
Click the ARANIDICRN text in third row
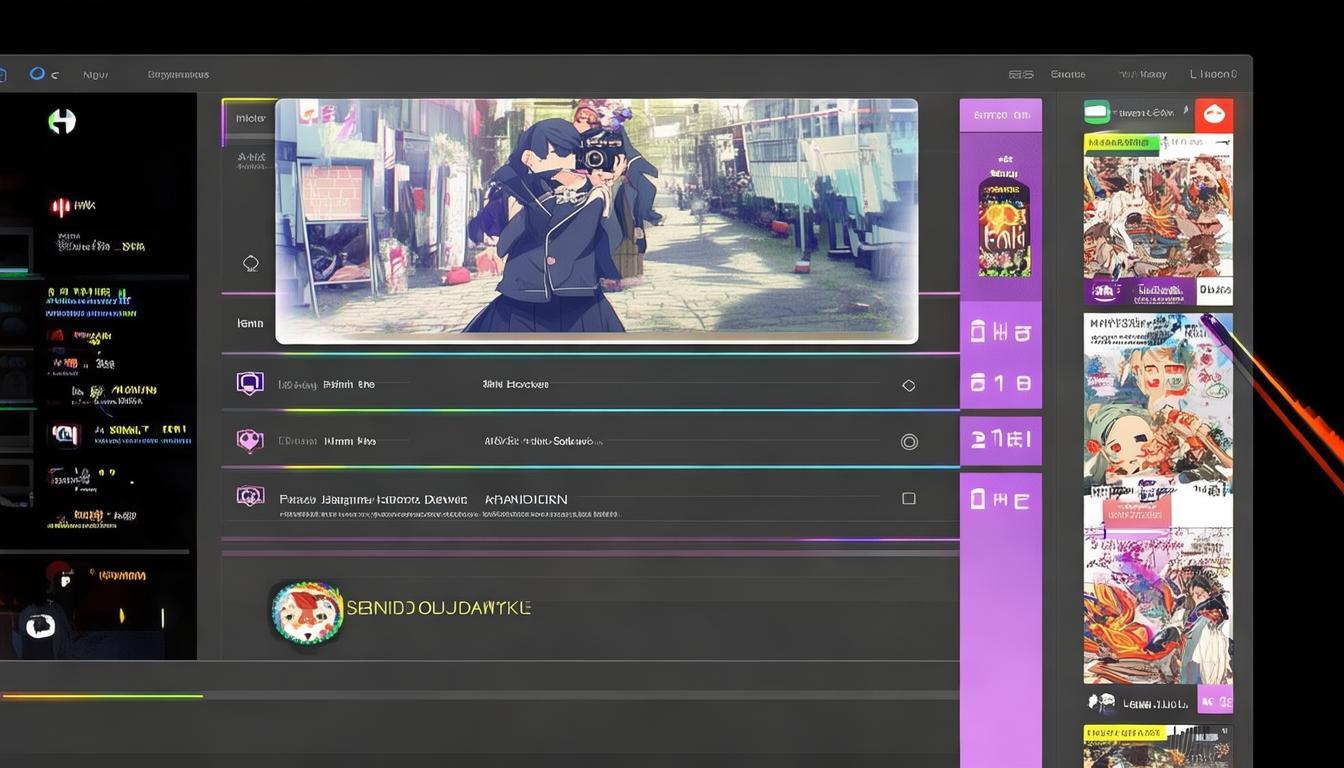click(526, 499)
